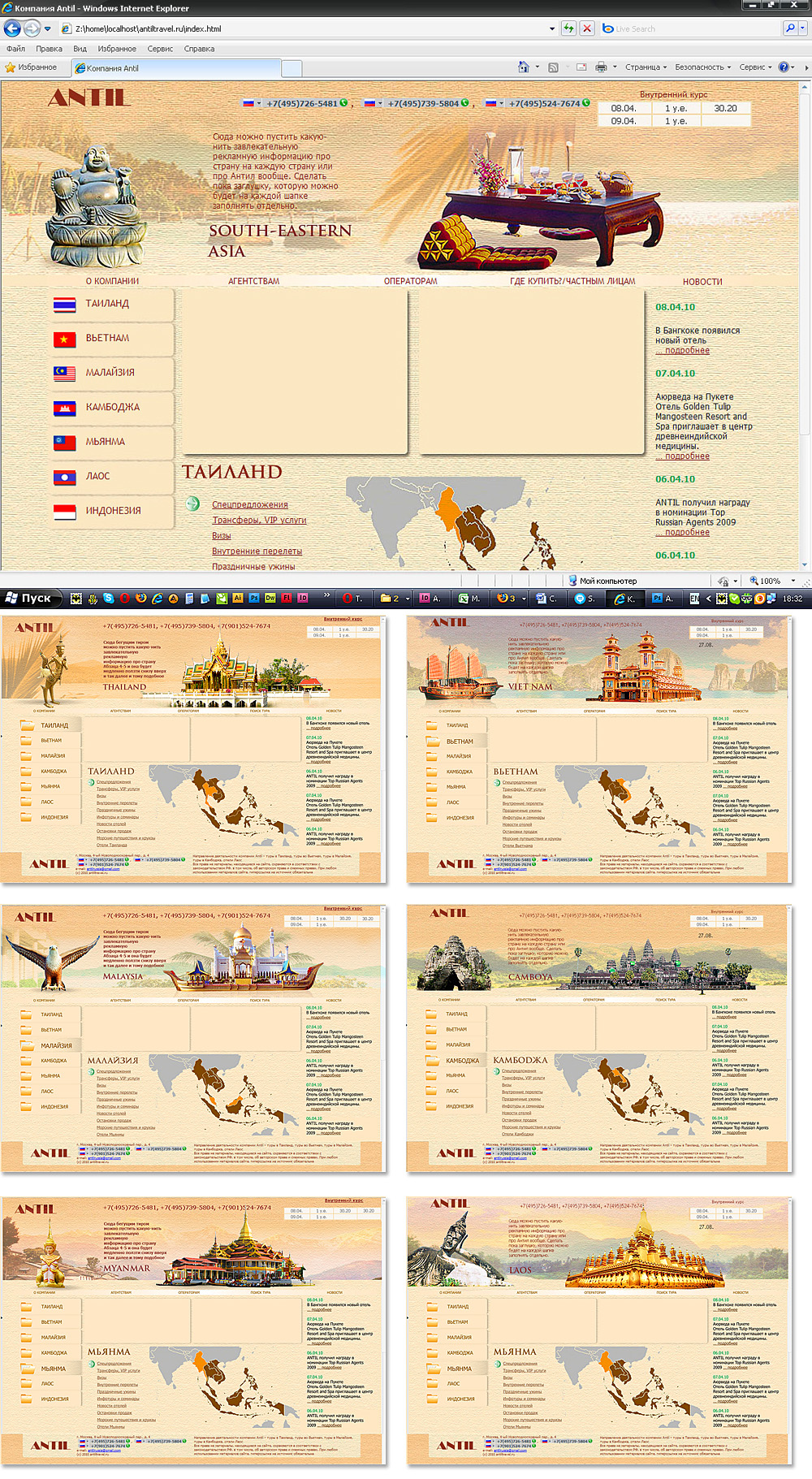Click the Malaysia flag icon in side menu
Screen dimensions: 812x1479
[65, 374]
